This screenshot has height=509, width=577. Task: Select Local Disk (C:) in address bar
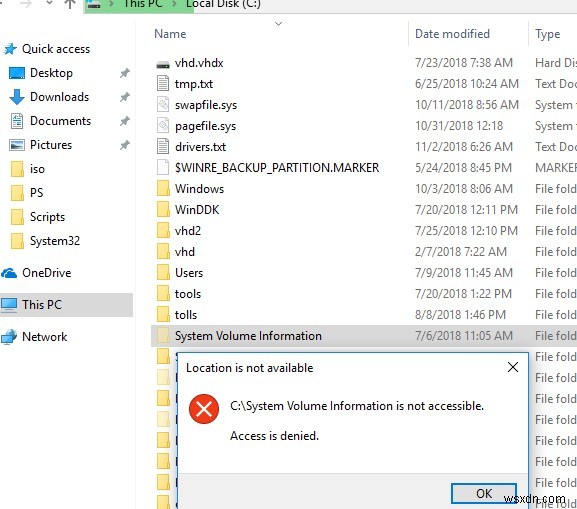(x=223, y=4)
